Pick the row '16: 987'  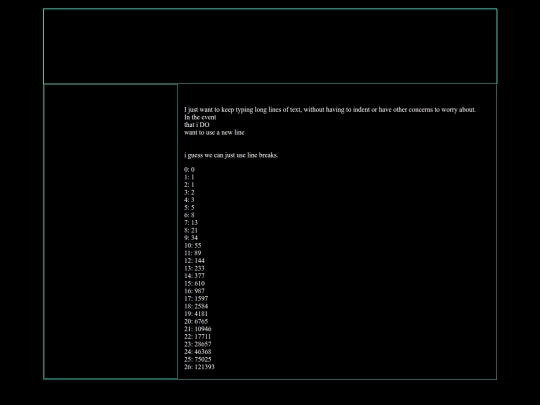pos(194,291)
